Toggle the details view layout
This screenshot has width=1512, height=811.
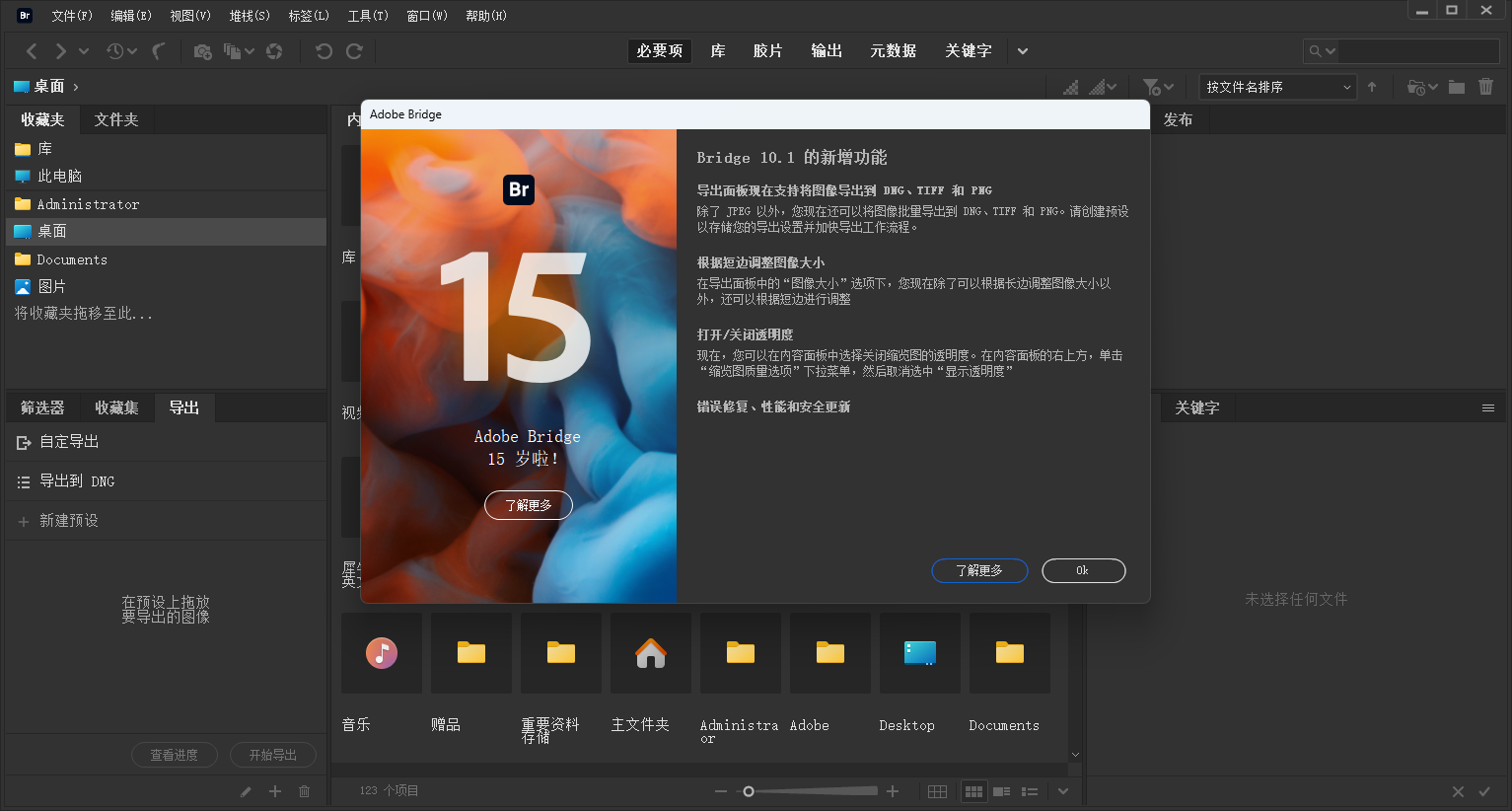pos(1000,790)
